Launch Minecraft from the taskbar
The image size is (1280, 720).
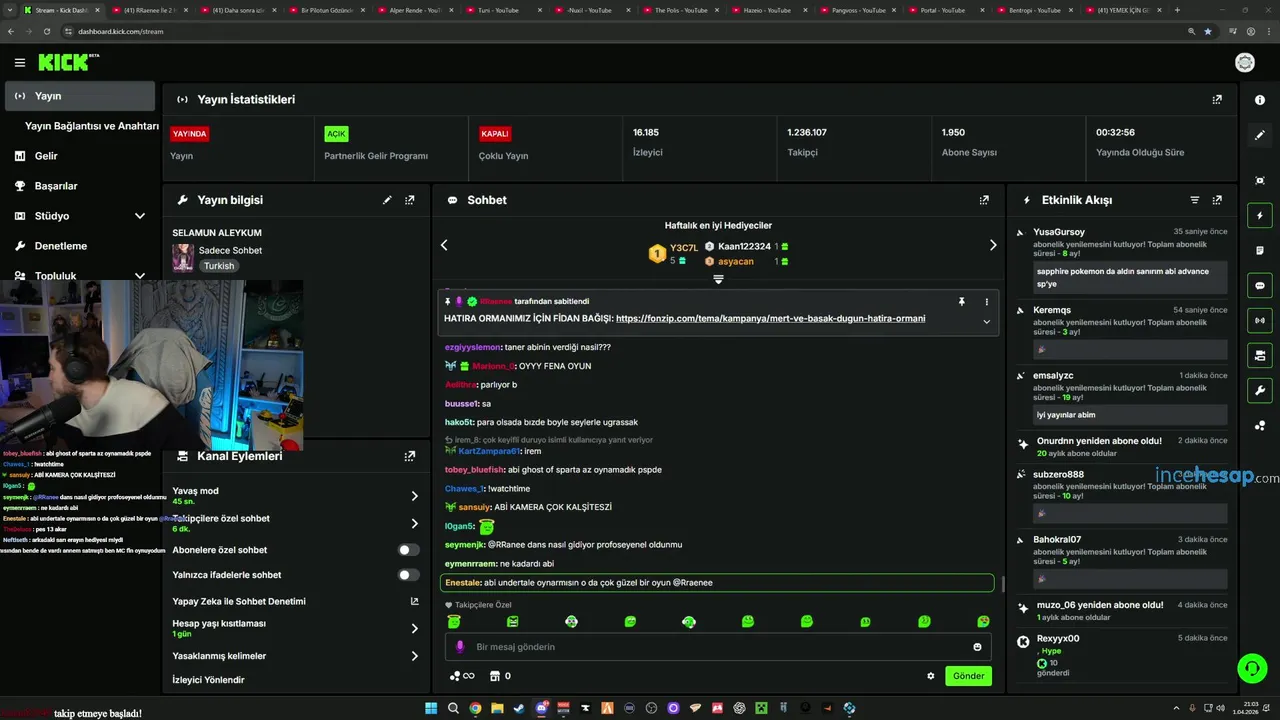(x=761, y=708)
